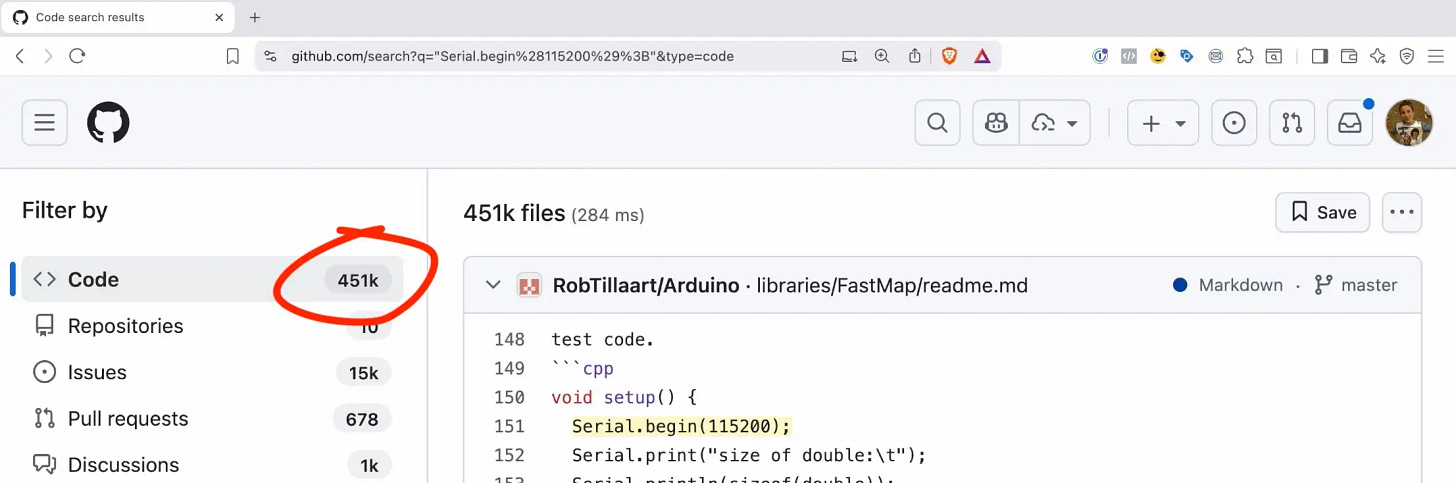The height and width of the screenshot is (483, 1456).
Task: Open Brave Rewards triangle icon
Action: pos(982,56)
